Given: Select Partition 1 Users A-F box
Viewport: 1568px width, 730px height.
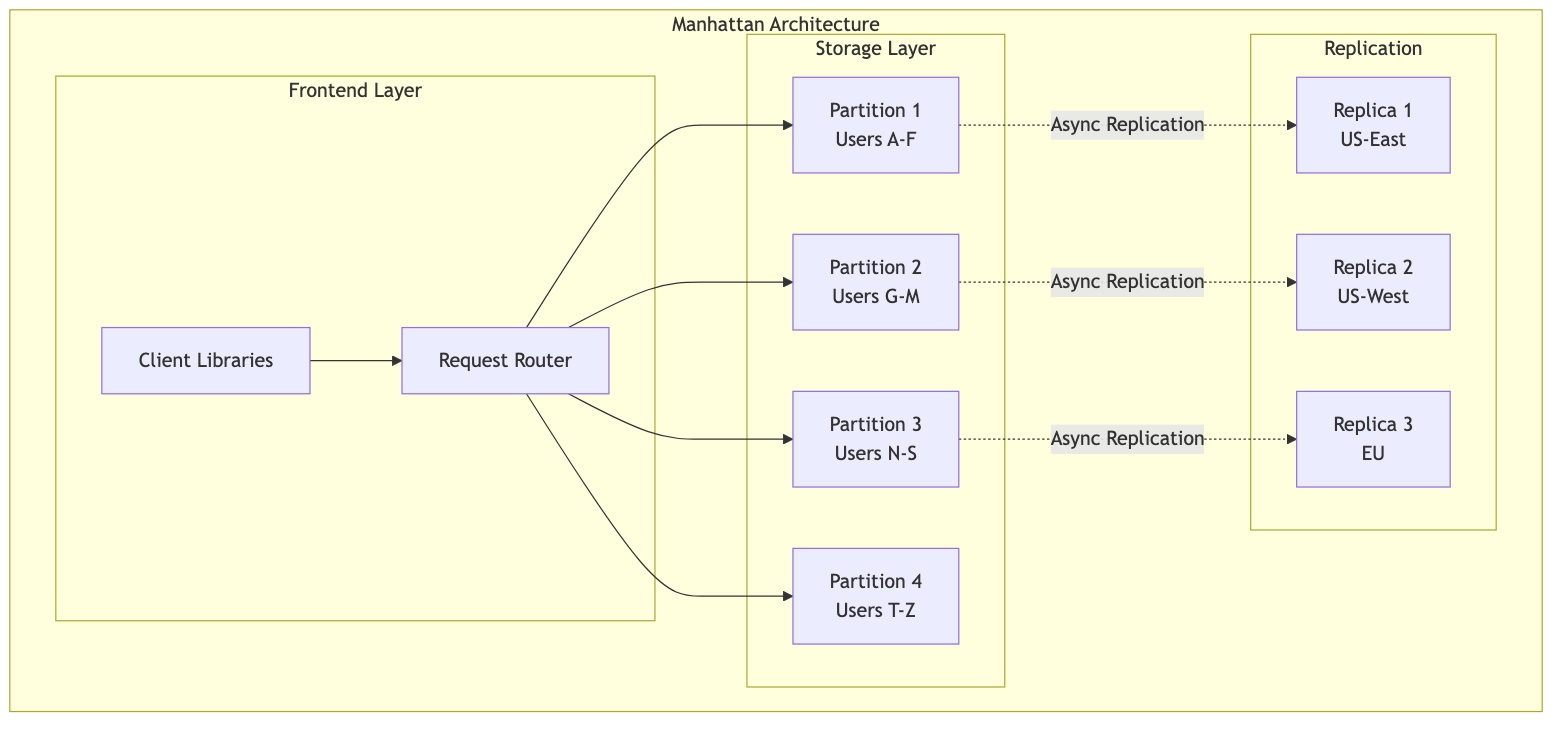Looking at the screenshot, I should click(x=876, y=125).
